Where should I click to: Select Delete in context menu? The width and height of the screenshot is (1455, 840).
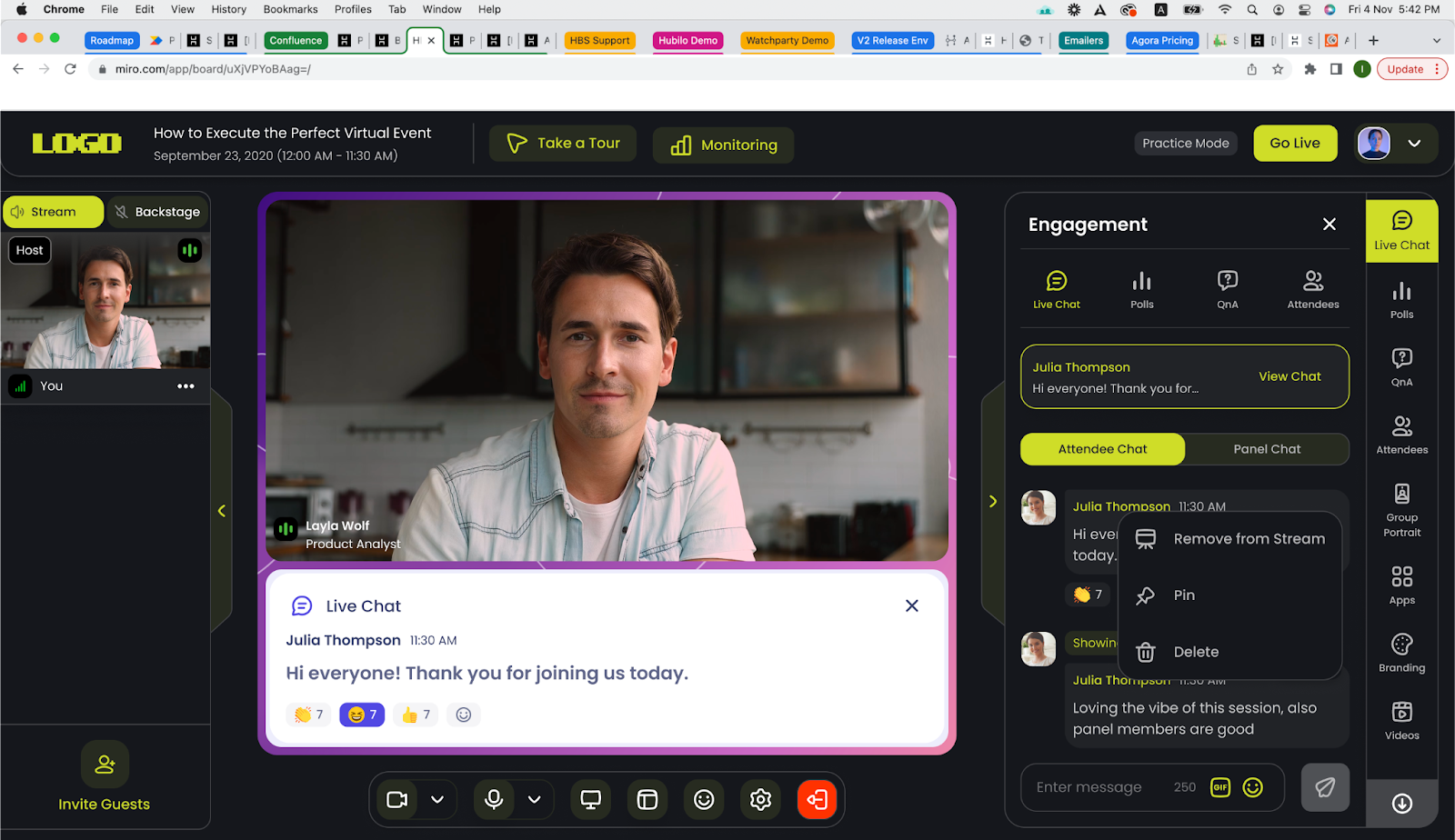coord(1229,652)
